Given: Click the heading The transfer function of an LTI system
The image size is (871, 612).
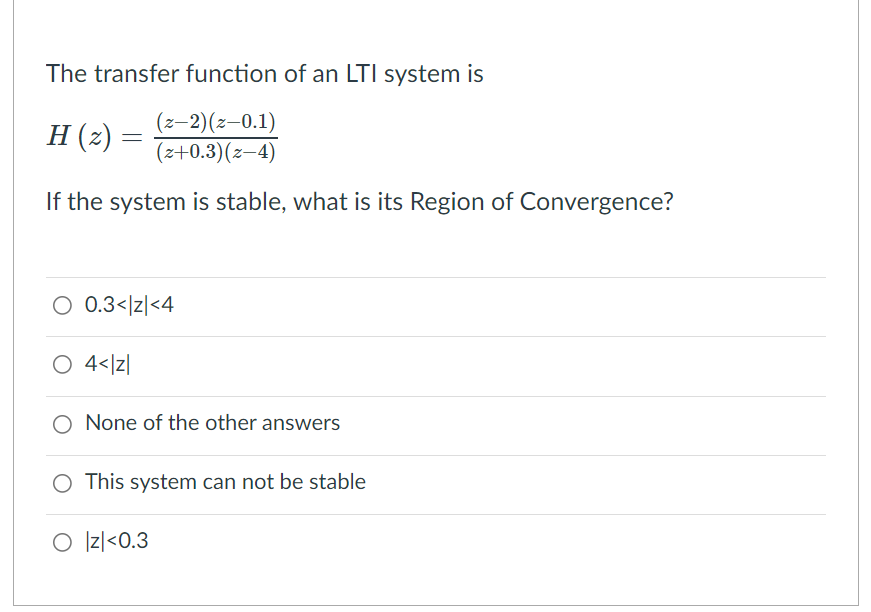Looking at the screenshot, I should 264,73.
